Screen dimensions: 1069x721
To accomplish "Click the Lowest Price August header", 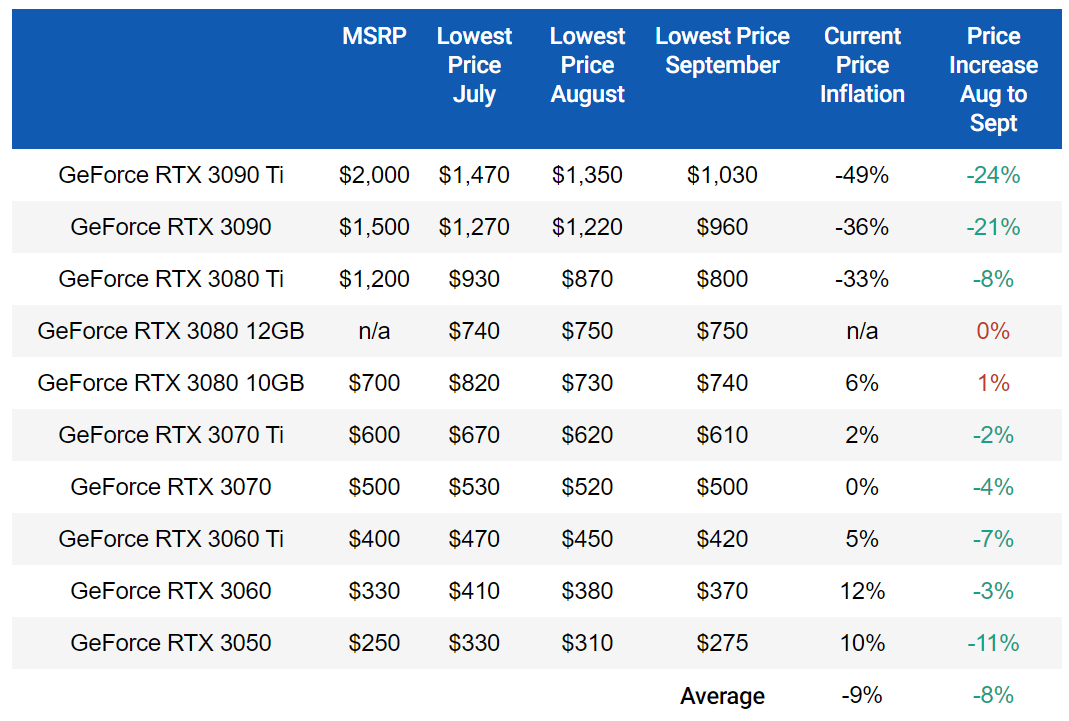I will tap(587, 66).
